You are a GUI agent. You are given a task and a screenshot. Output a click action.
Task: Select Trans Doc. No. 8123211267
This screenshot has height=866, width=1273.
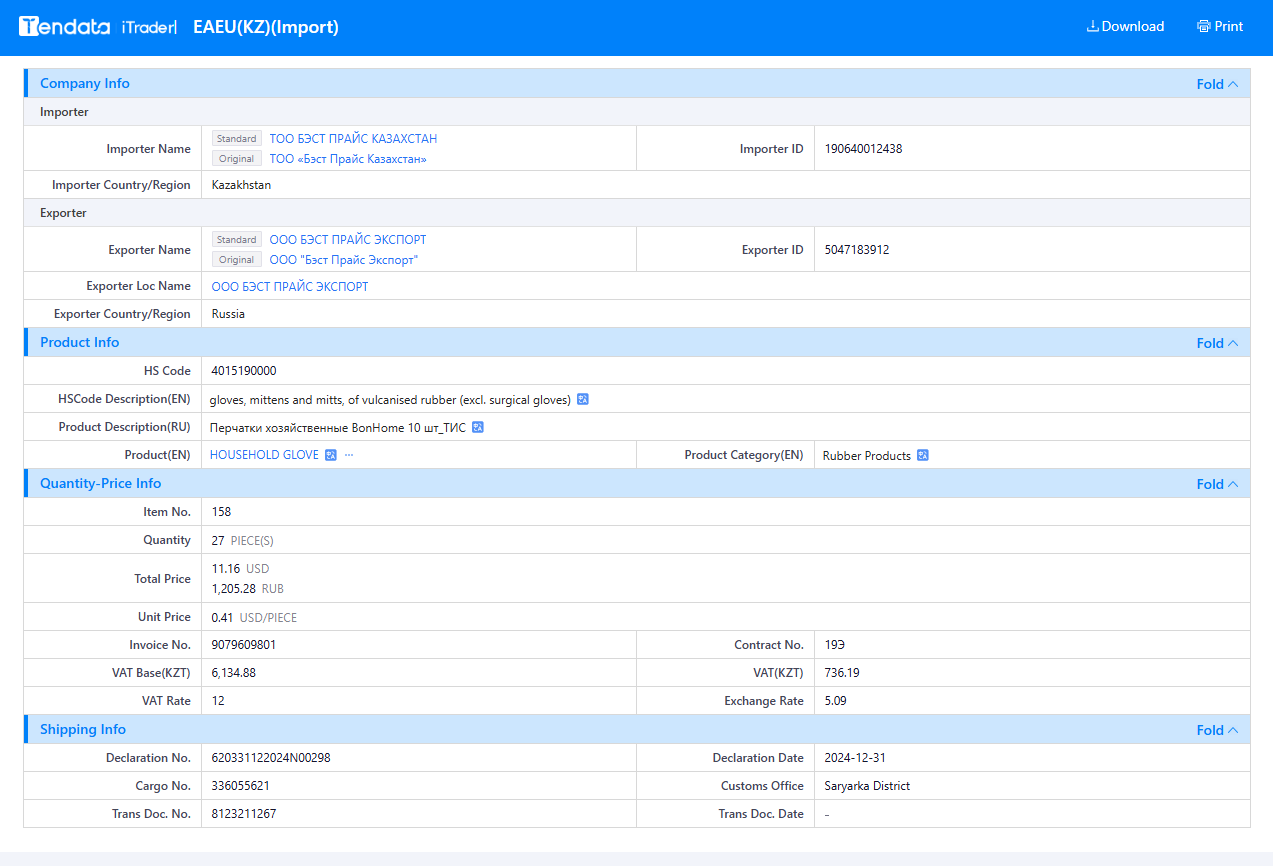(x=244, y=814)
